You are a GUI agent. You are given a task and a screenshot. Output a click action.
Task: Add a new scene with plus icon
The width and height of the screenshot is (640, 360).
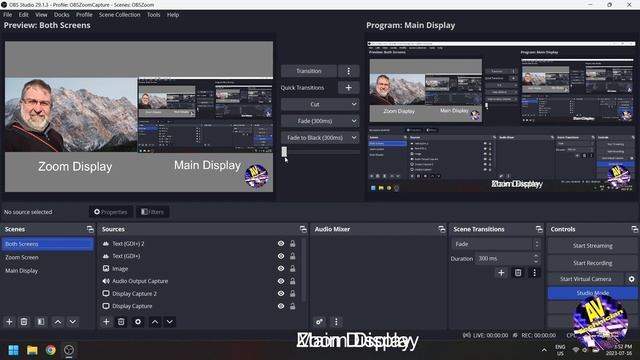coord(9,322)
